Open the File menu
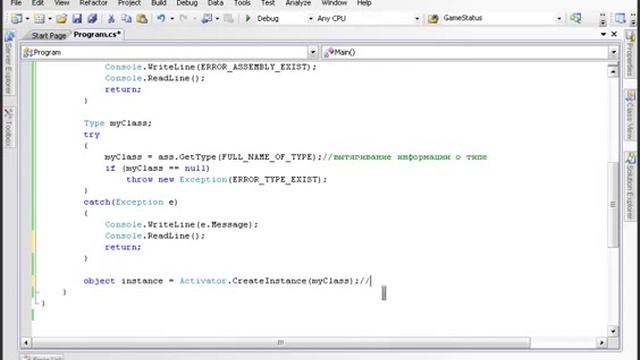This screenshot has width=640, height=360. tap(16, 3)
